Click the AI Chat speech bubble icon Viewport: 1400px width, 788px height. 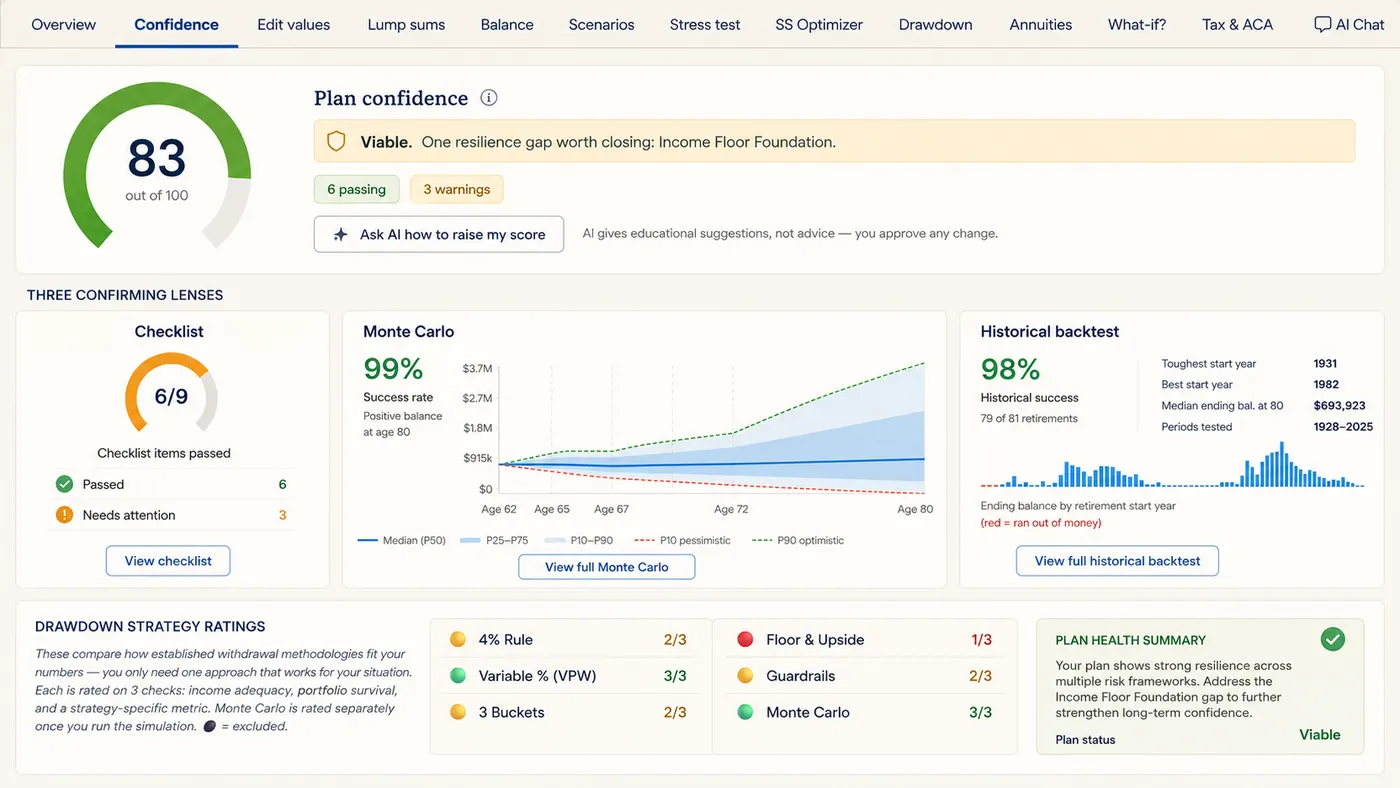pyautogui.click(x=1322, y=24)
